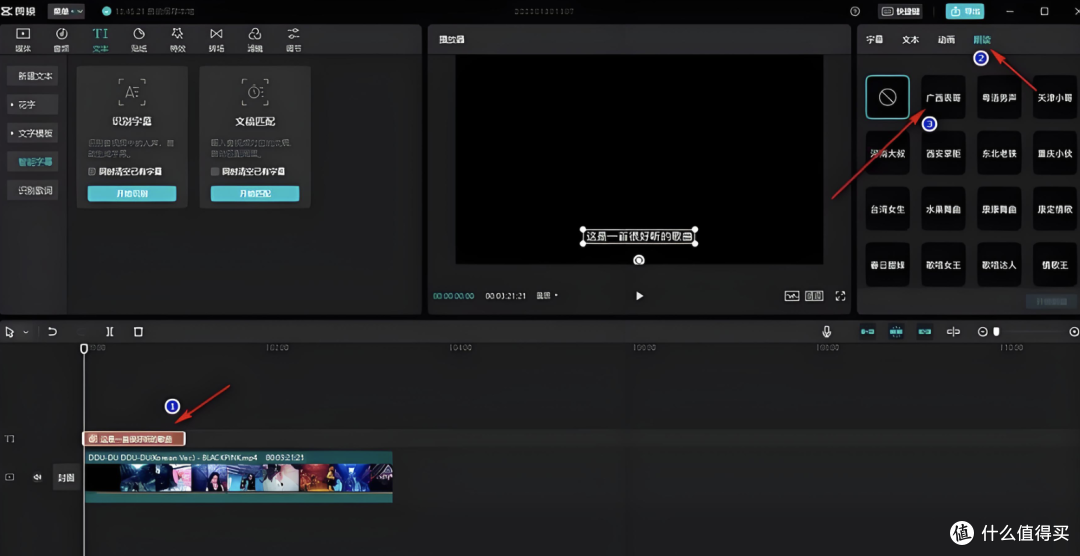Click the auto-save status circle icon
The image size is (1080, 556).
click(106, 11)
